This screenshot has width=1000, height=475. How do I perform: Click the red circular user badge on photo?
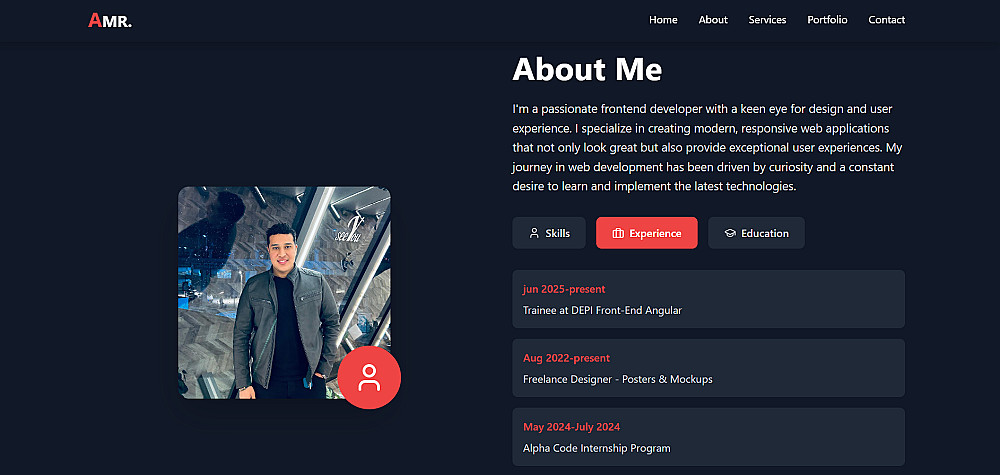(369, 377)
